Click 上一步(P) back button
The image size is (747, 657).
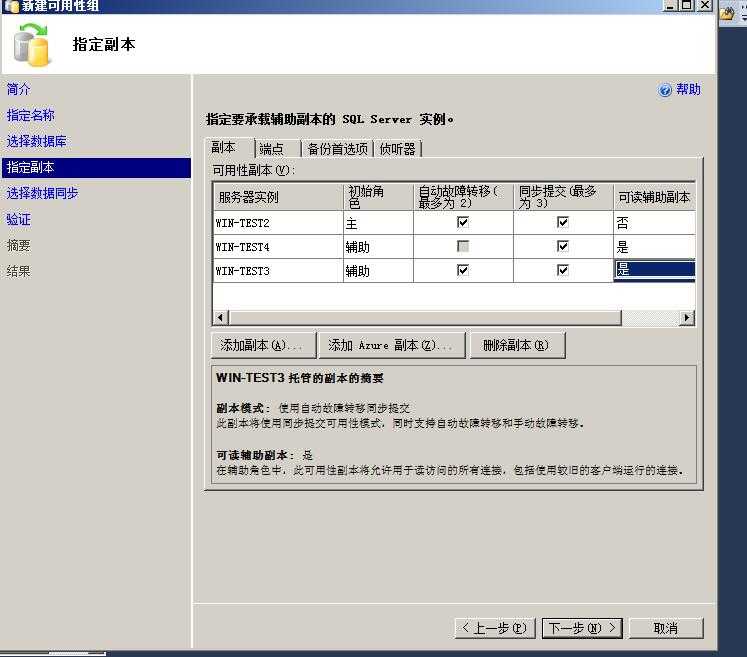click(x=495, y=628)
